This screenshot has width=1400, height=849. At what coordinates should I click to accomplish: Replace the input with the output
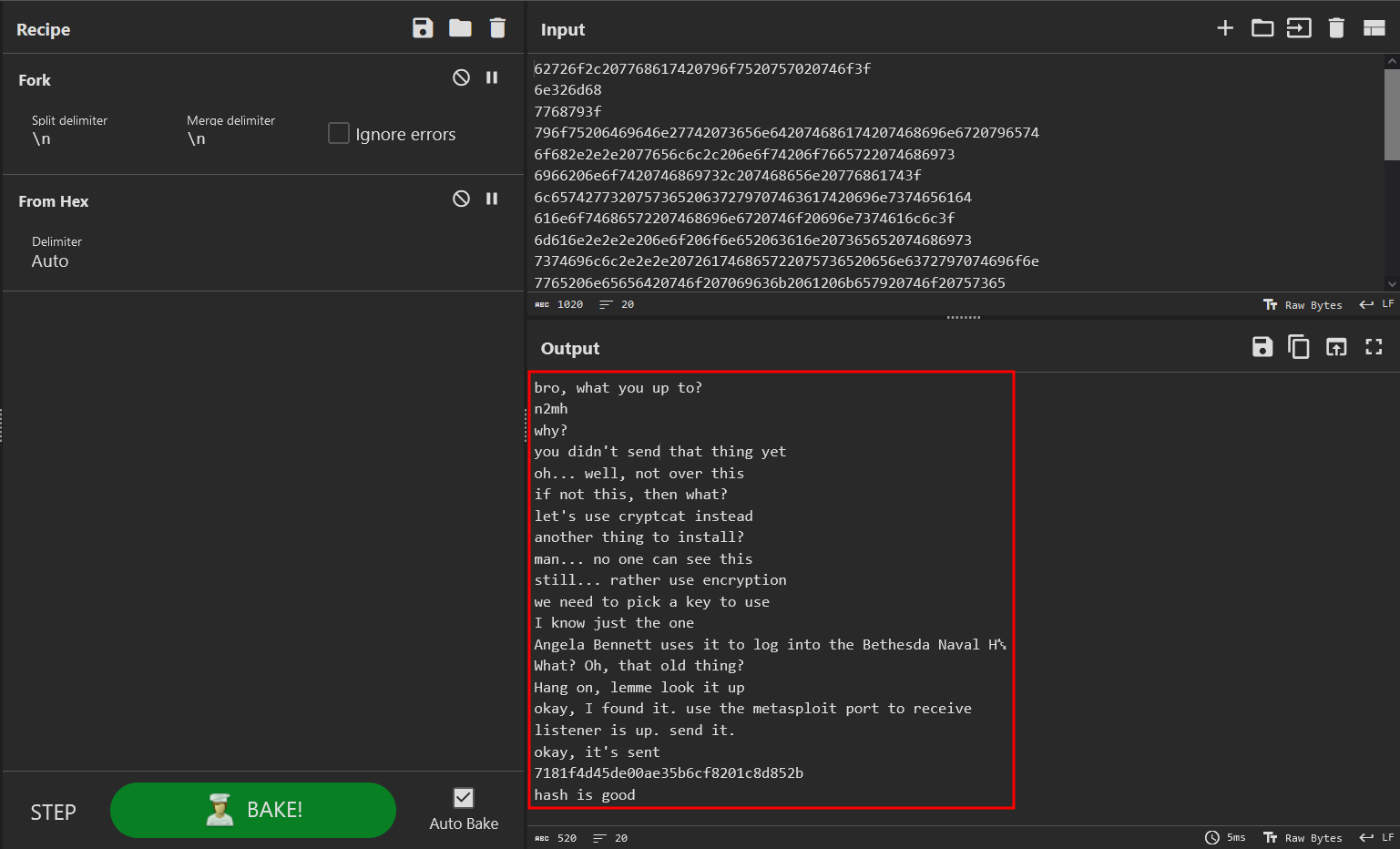(x=1336, y=347)
